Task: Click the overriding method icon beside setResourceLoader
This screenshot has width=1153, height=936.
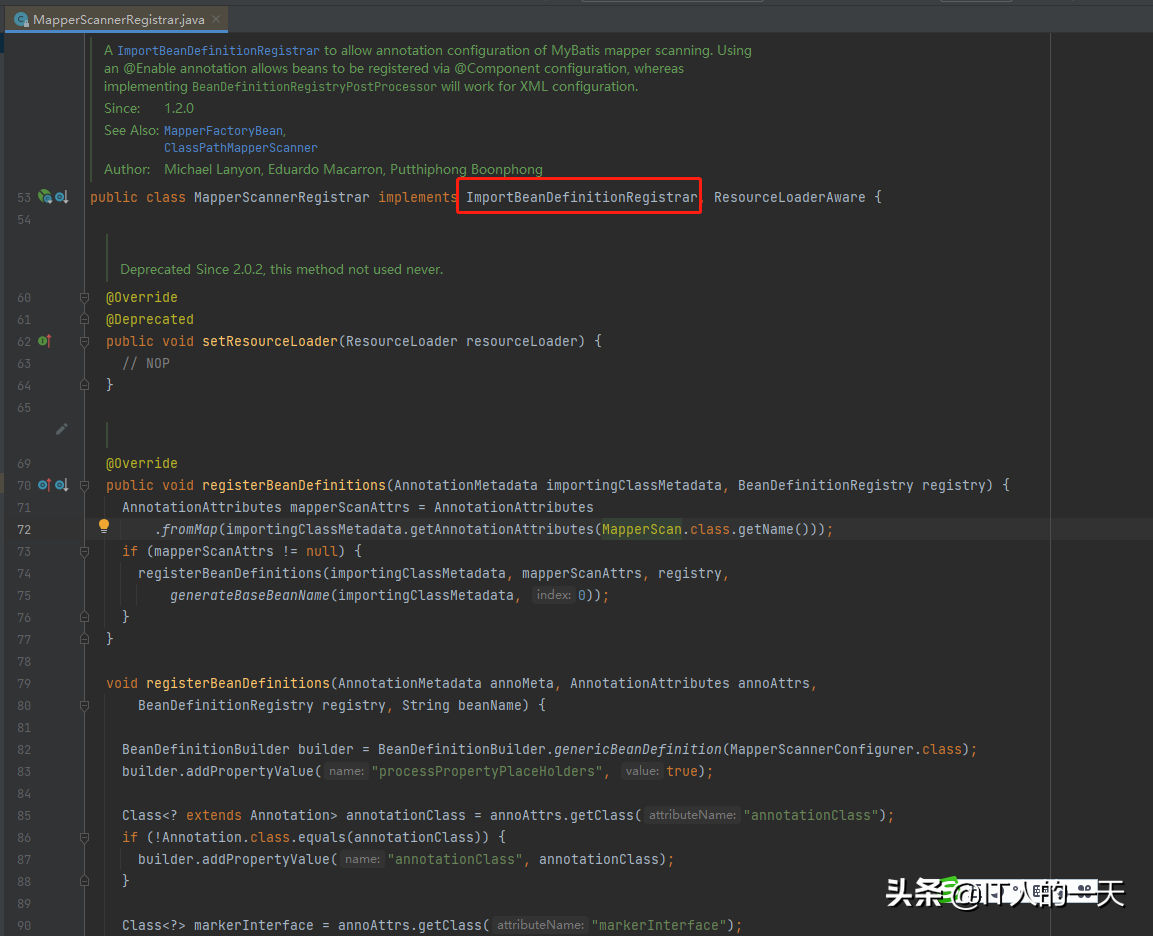Action: [x=44, y=341]
